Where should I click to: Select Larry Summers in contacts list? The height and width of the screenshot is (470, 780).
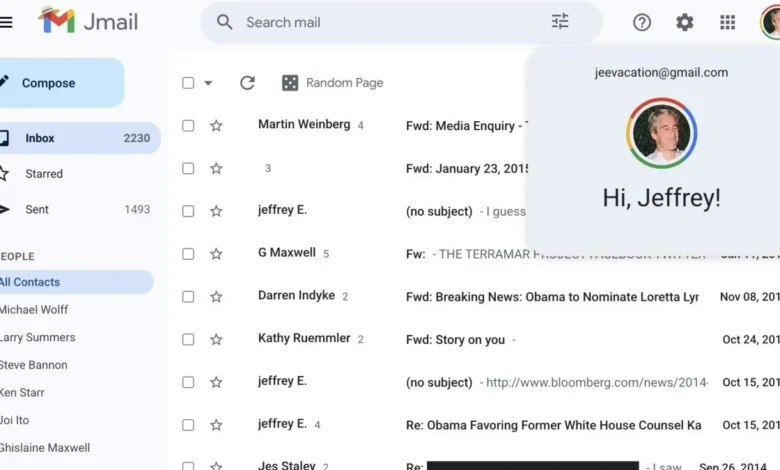(x=38, y=338)
